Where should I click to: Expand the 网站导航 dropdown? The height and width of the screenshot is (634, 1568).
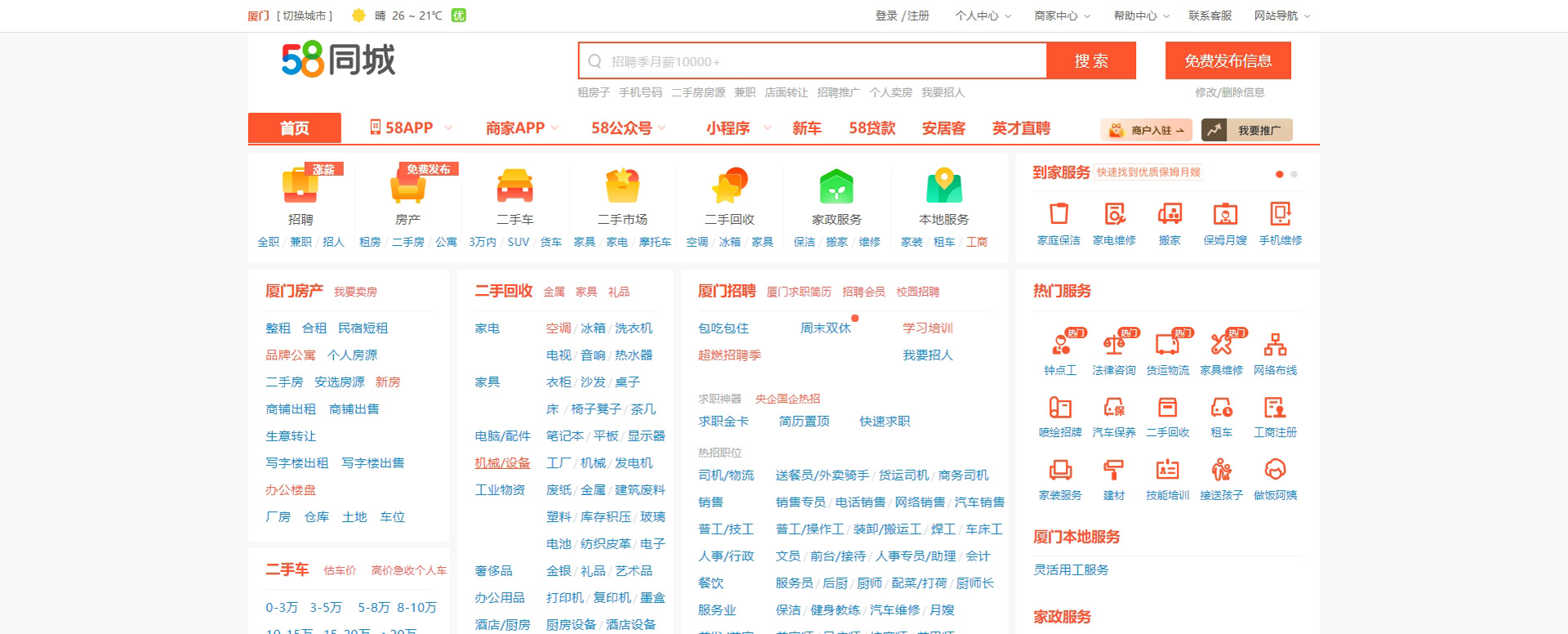click(1282, 16)
